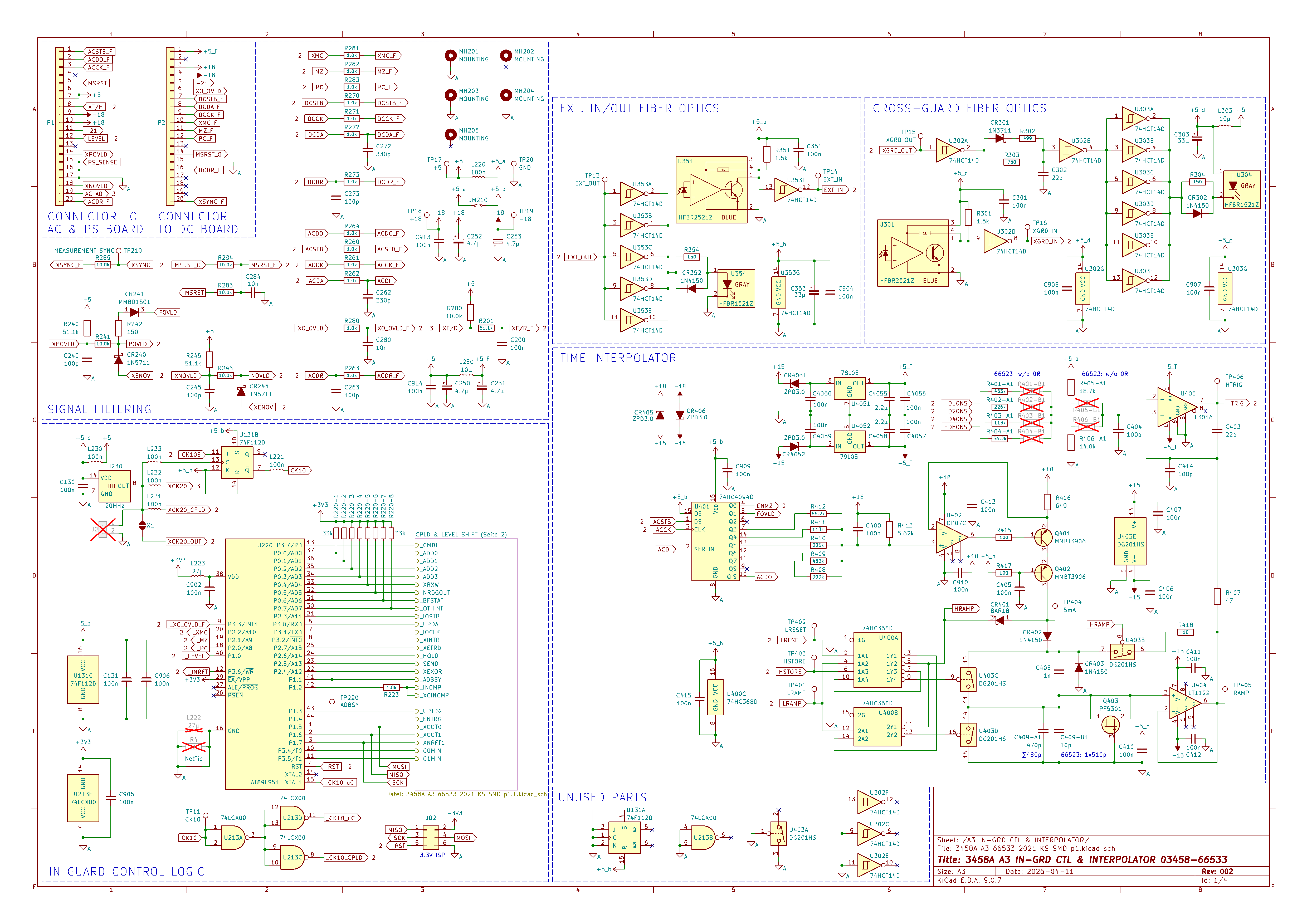Click the Size: A3 field
This screenshot has height=924, width=1307.
click(x=951, y=872)
